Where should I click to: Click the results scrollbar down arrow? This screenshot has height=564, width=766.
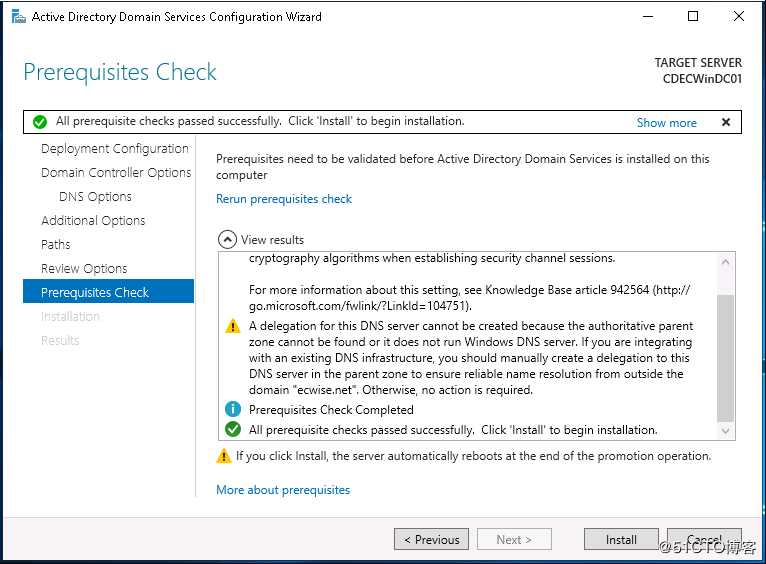[725, 431]
